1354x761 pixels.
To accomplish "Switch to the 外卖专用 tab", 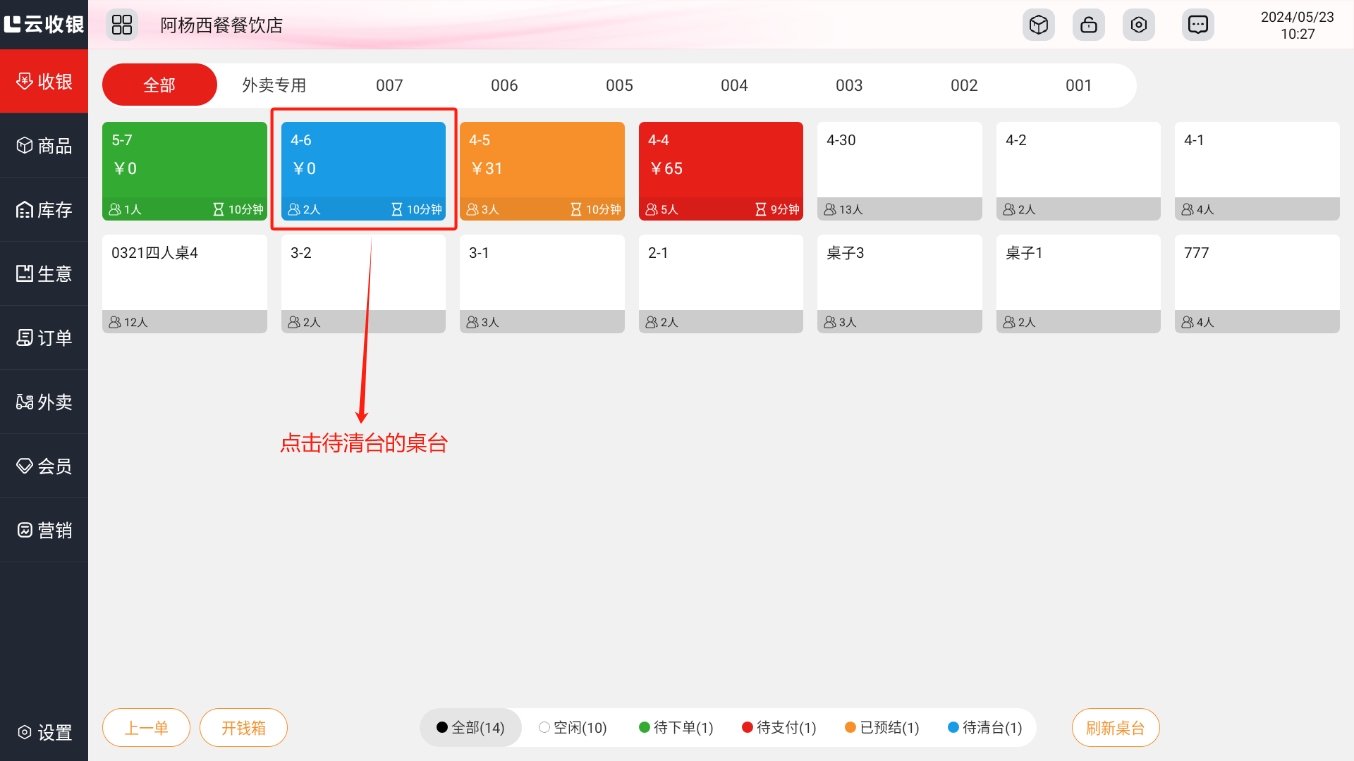I will tap(274, 86).
